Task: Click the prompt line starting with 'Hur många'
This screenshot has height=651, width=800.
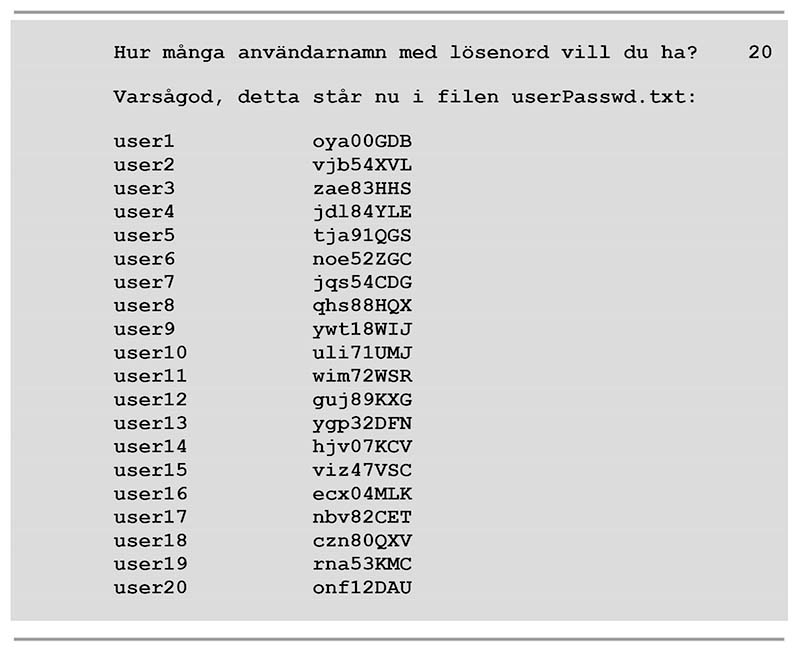Action: point(405,51)
